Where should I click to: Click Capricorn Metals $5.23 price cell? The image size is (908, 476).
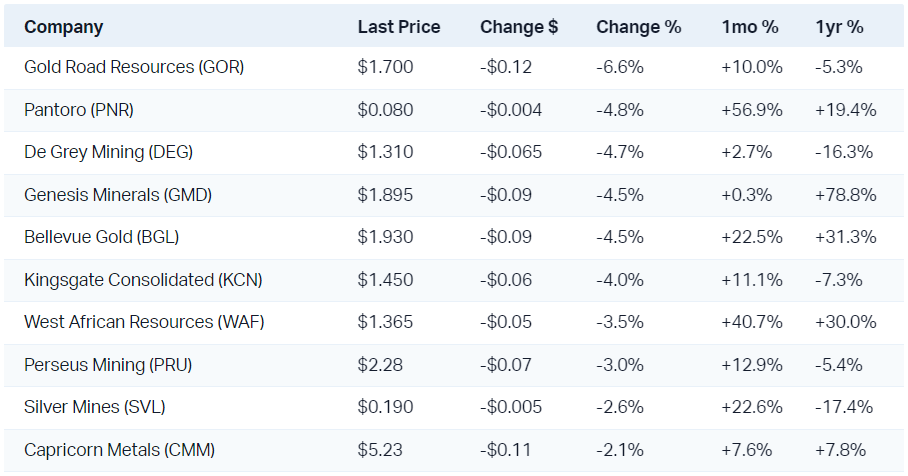click(380, 450)
